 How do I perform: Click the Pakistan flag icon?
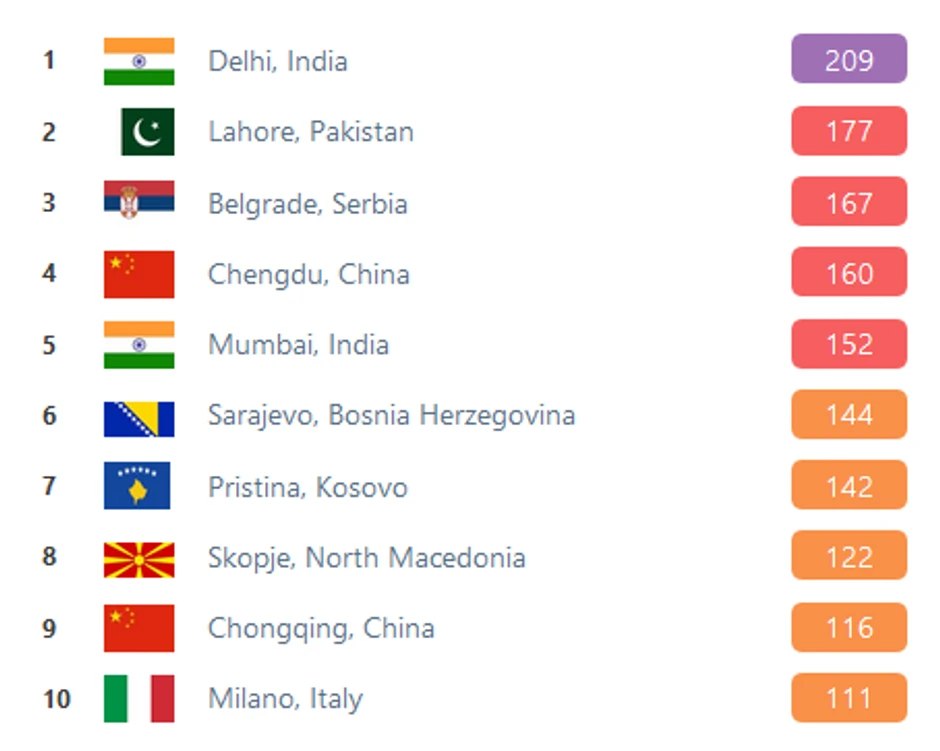(147, 132)
